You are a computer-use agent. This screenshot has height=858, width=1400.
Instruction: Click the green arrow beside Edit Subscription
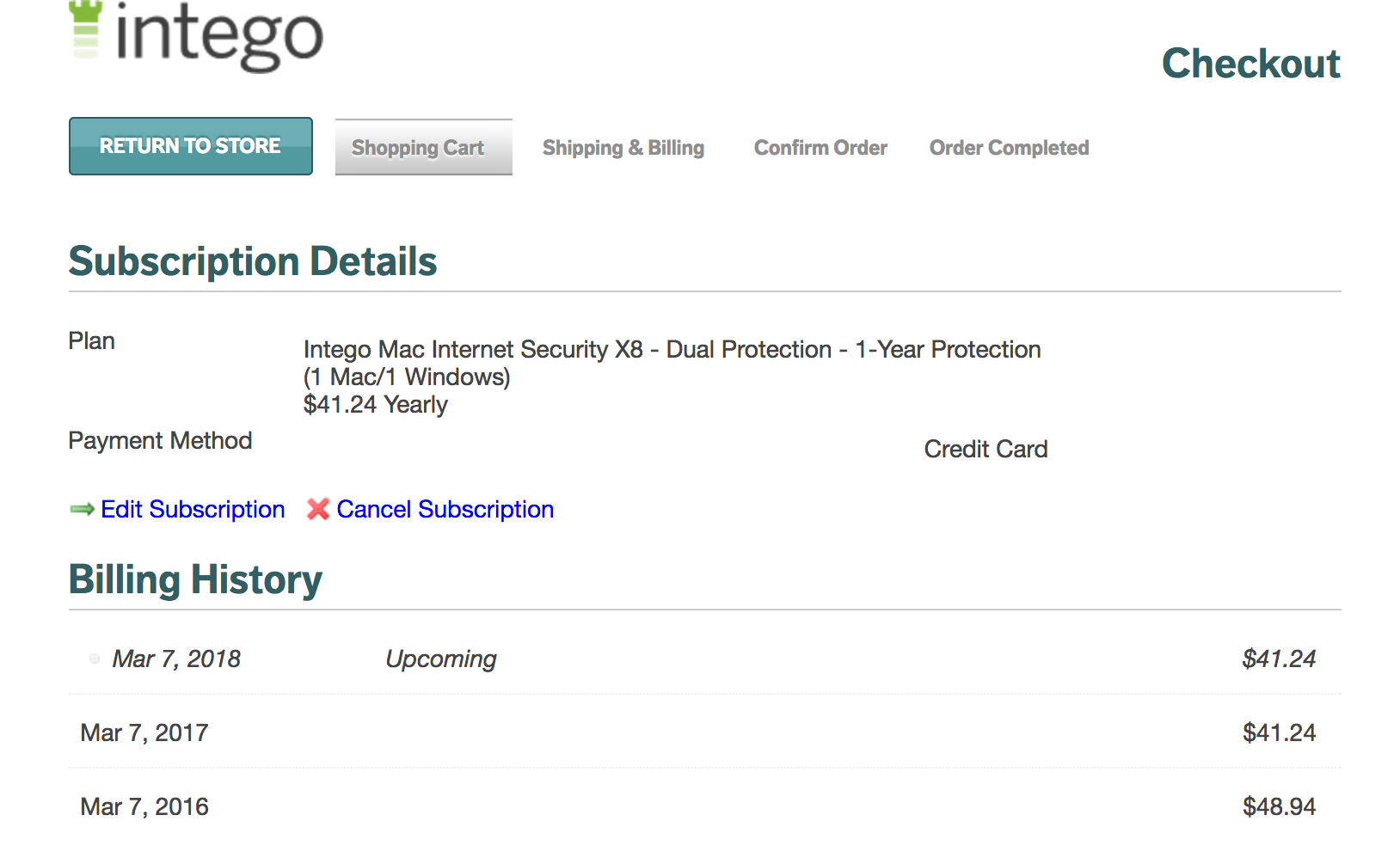tap(82, 510)
